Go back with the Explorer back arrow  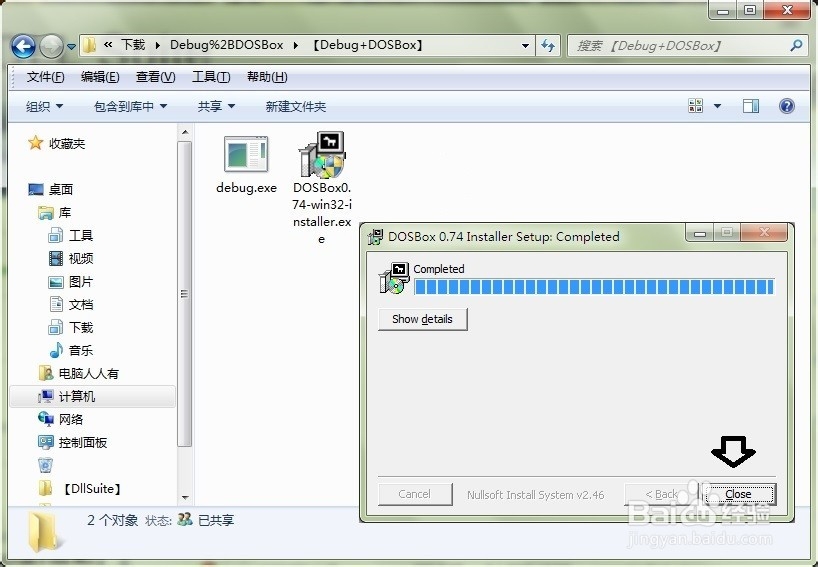click(x=23, y=46)
